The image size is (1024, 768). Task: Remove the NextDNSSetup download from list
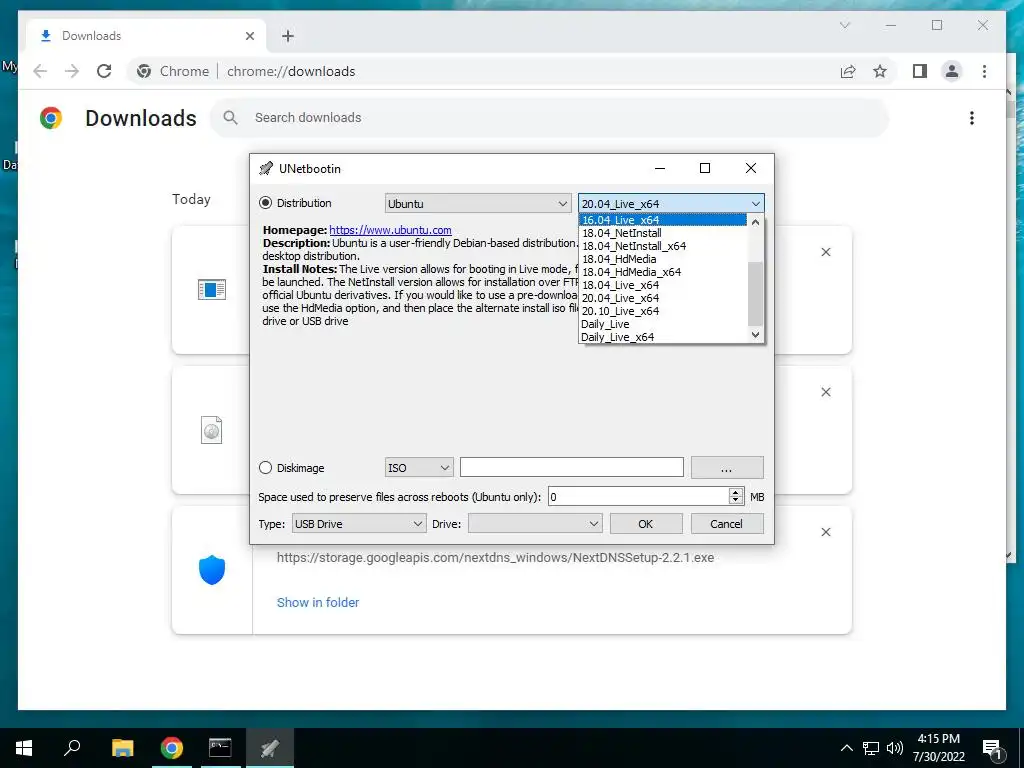point(826,532)
